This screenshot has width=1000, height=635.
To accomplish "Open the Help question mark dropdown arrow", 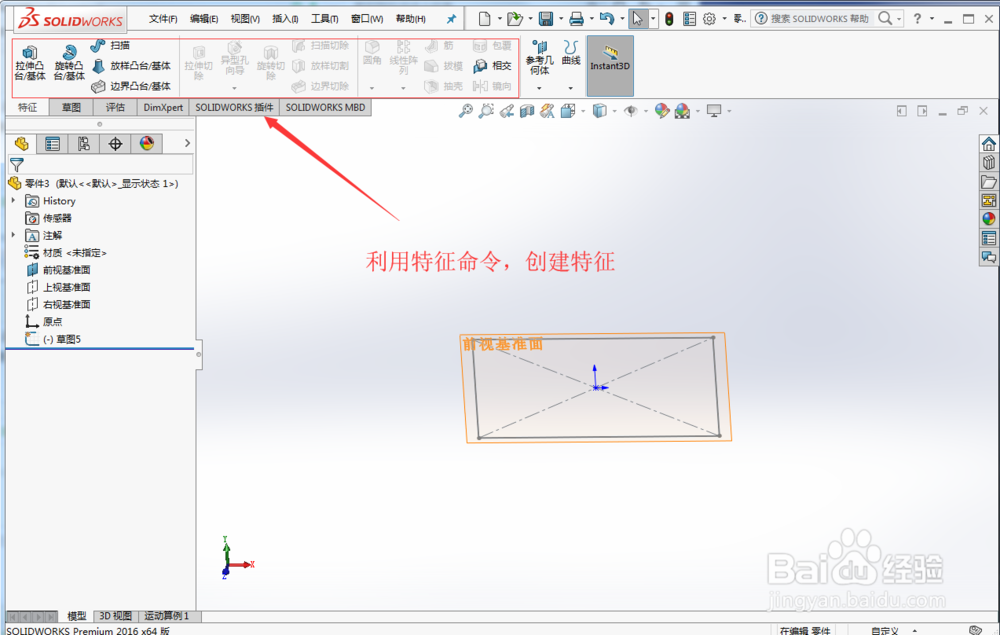I will coord(932,19).
